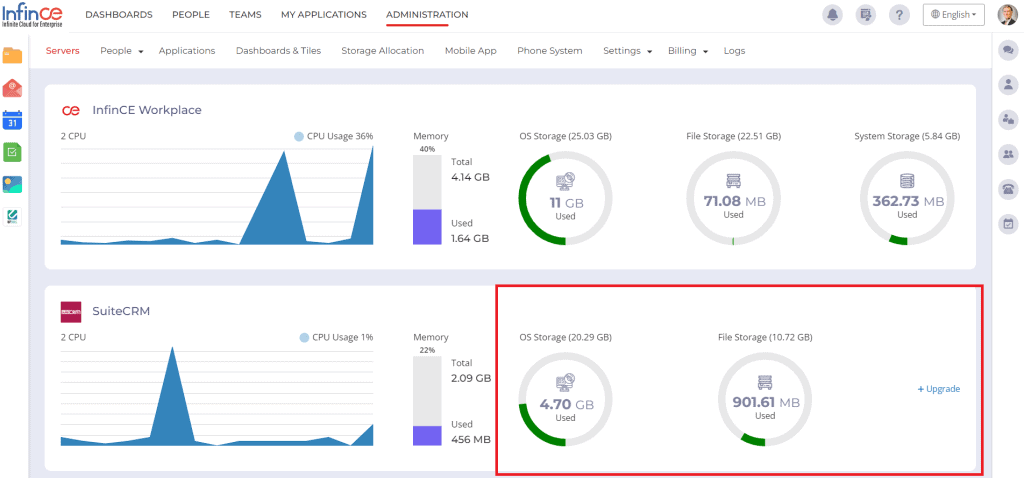Select the Servers tab
The width and height of the screenshot is (1024, 478).
coord(63,51)
